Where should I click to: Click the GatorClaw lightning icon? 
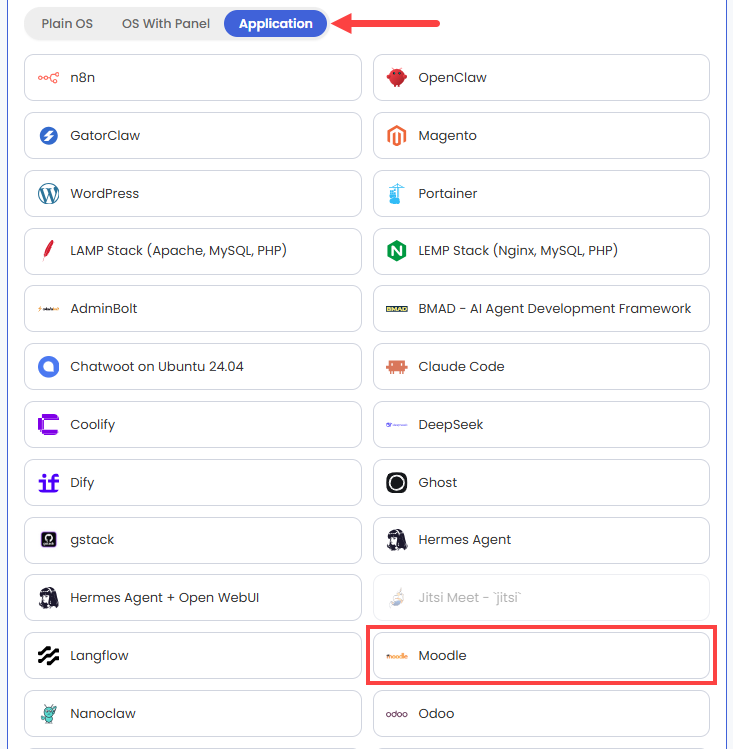(48, 136)
